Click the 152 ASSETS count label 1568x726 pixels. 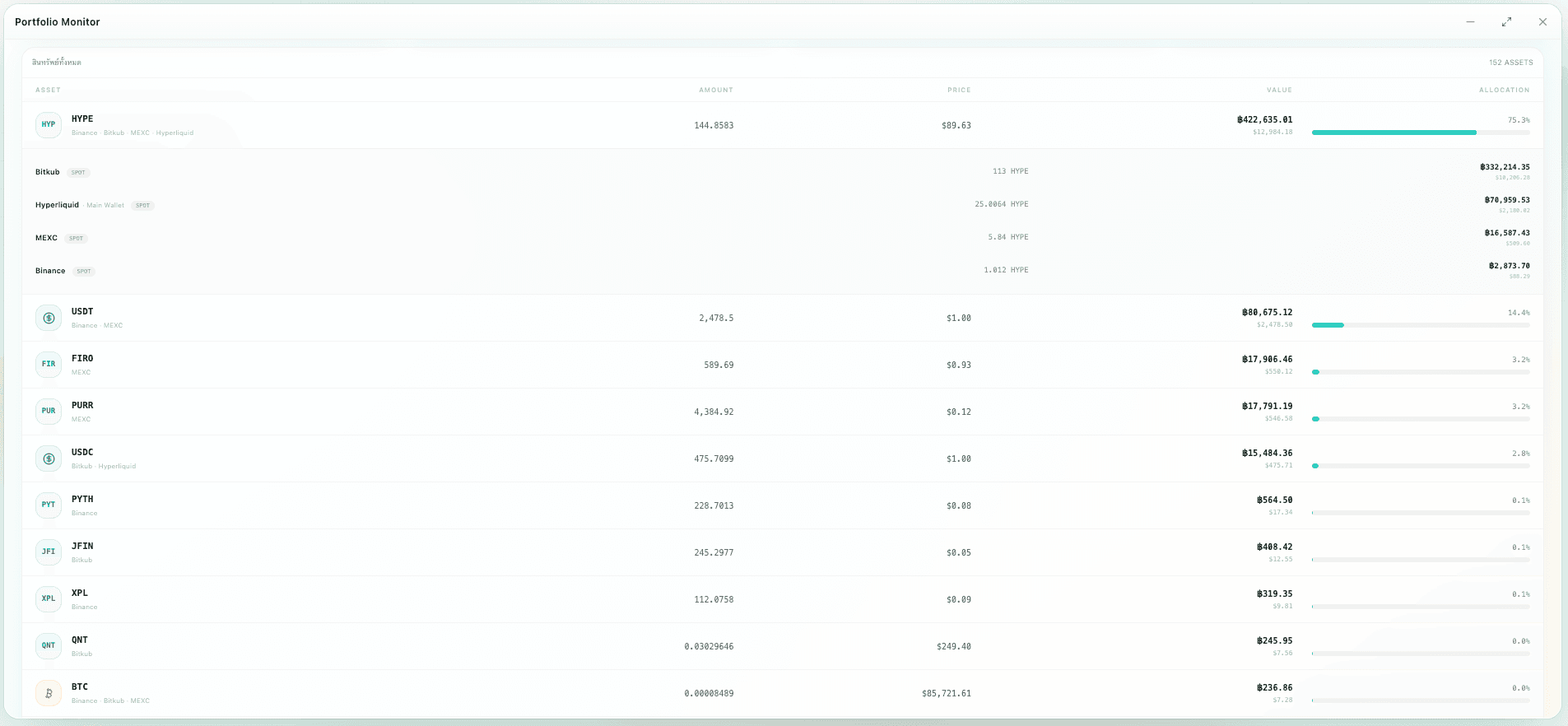click(x=1510, y=63)
